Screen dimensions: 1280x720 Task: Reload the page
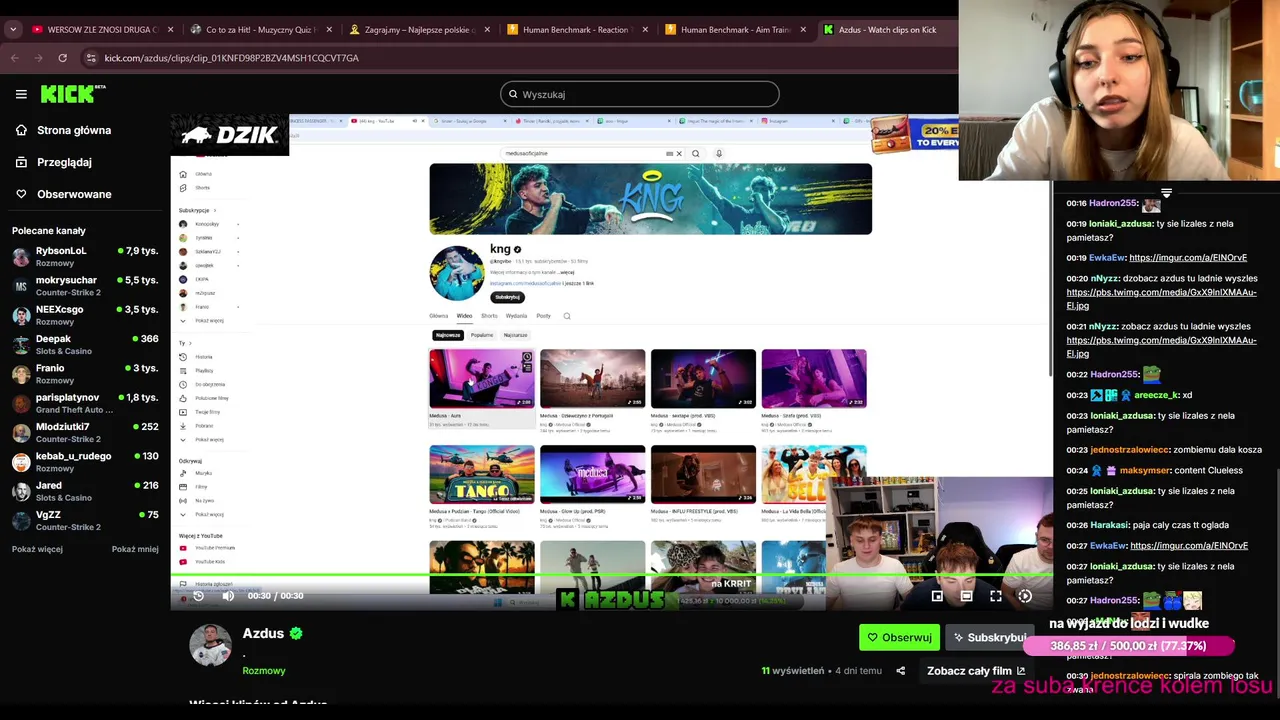(x=62, y=58)
